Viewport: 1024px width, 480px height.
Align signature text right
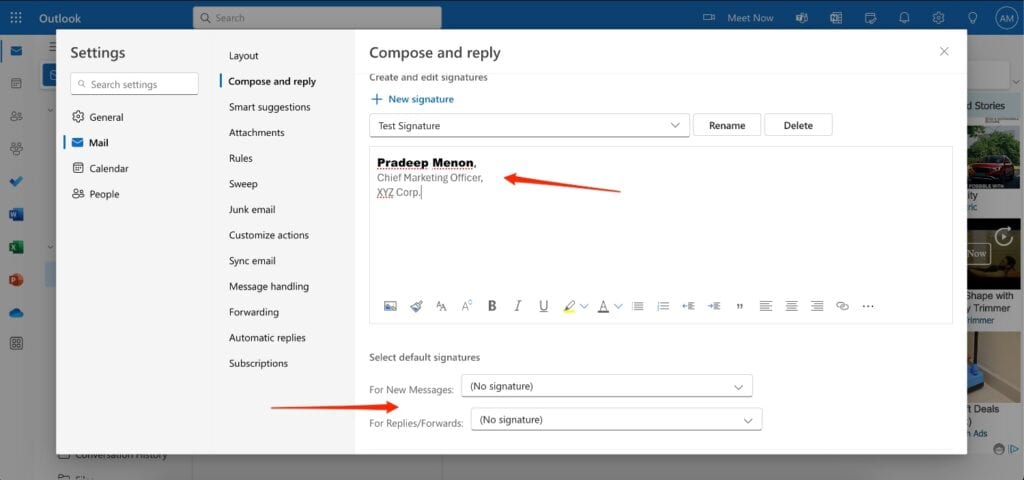coord(817,306)
